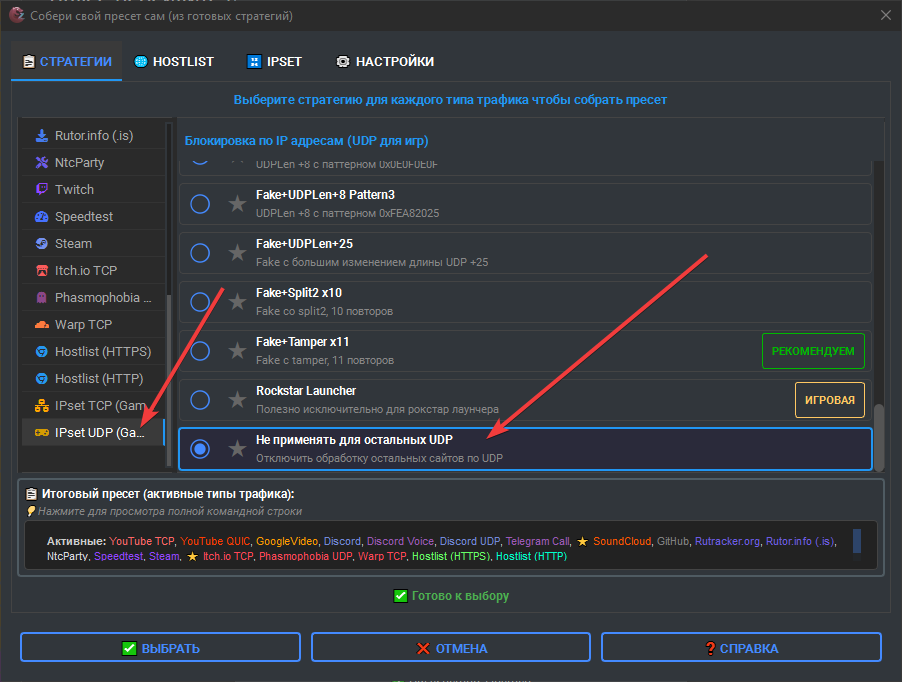Click the ОТМЕНА button
Viewport: 902px width, 682px height.
pyautogui.click(x=451, y=648)
